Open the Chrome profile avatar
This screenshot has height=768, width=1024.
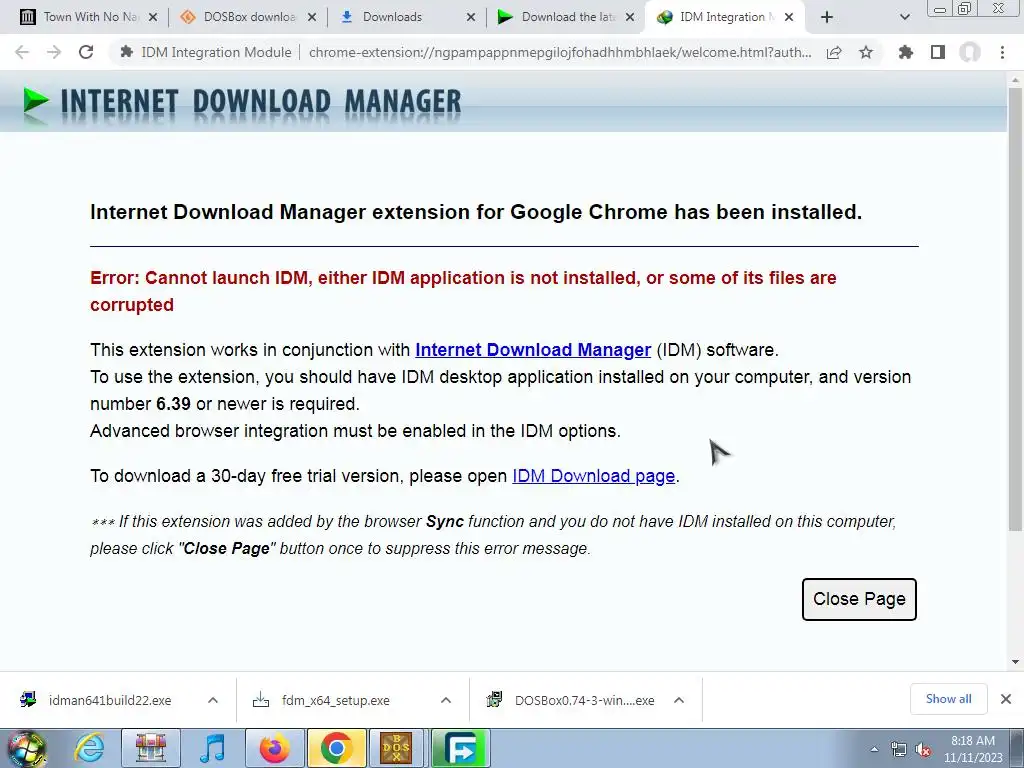click(x=970, y=52)
